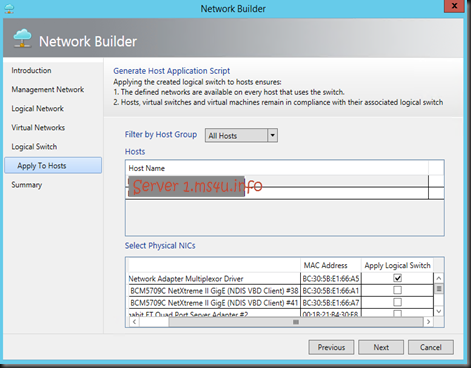The width and height of the screenshot is (471, 368).
Task: Open the All Hosts filter dropdown
Action: click(241, 135)
